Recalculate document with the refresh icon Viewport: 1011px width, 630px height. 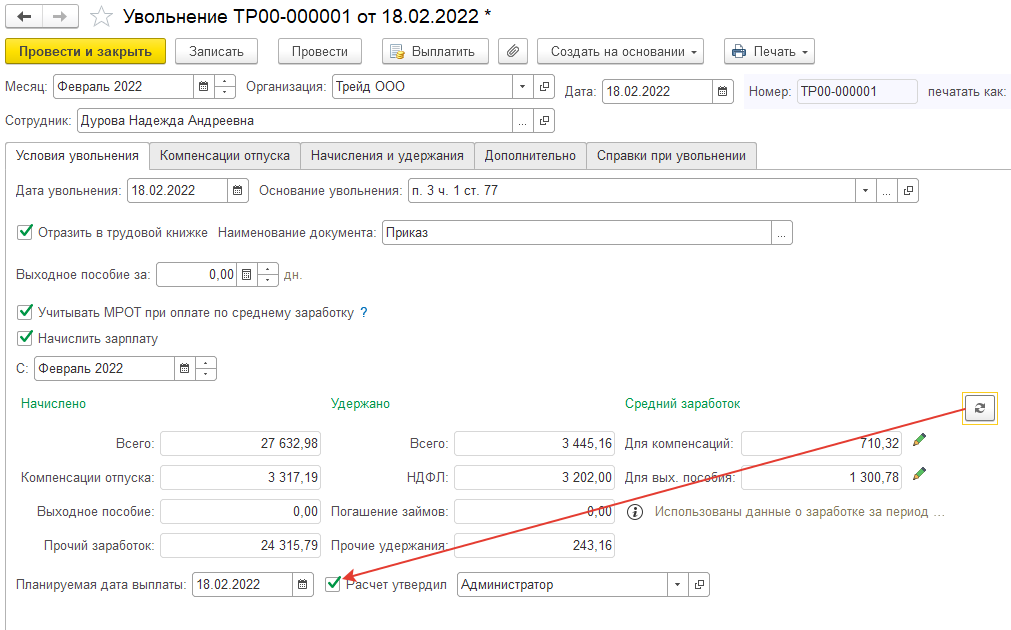click(x=979, y=408)
